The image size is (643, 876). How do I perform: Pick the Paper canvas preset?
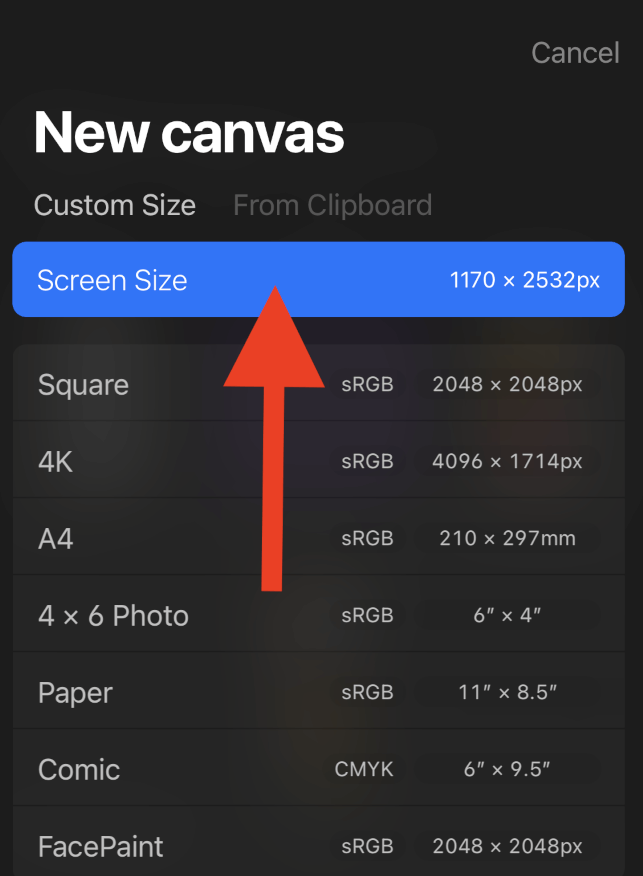[x=318, y=691]
